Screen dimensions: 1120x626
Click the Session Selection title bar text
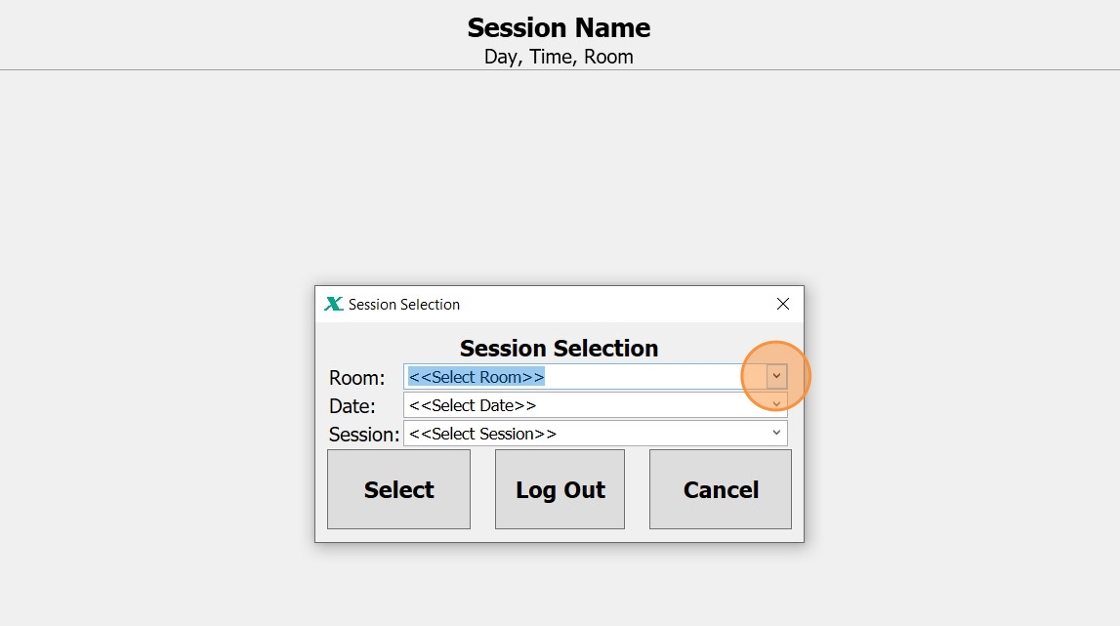click(404, 304)
